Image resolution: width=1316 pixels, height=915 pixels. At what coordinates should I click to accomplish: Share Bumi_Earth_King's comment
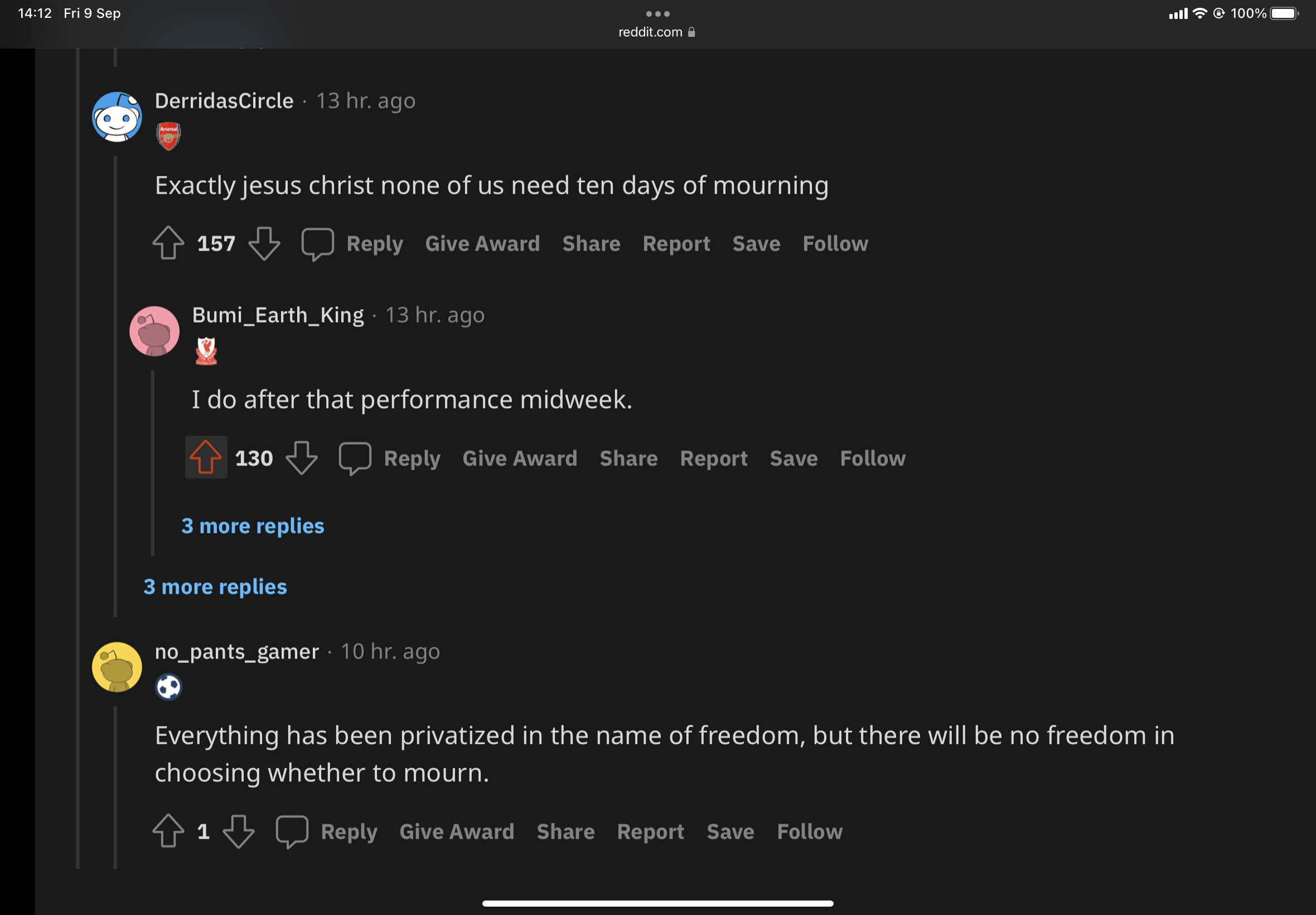[628, 458]
